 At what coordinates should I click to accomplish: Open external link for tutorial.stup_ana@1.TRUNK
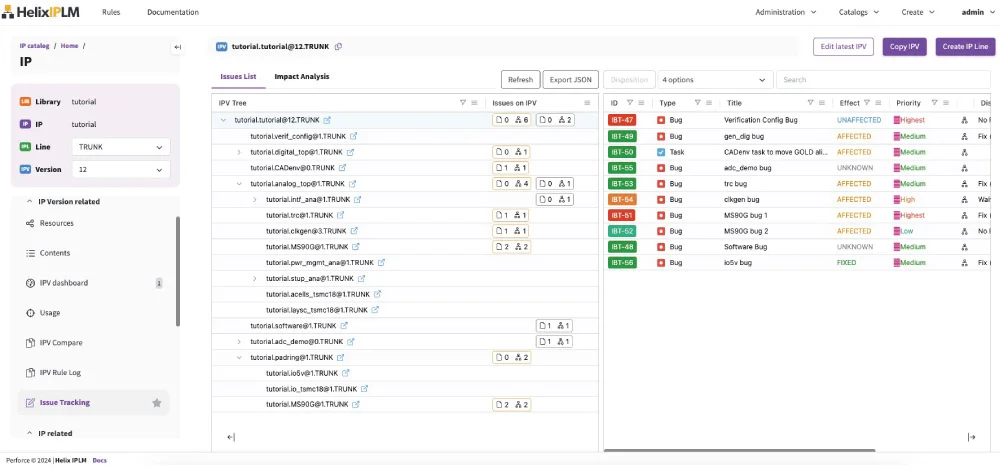pos(362,279)
